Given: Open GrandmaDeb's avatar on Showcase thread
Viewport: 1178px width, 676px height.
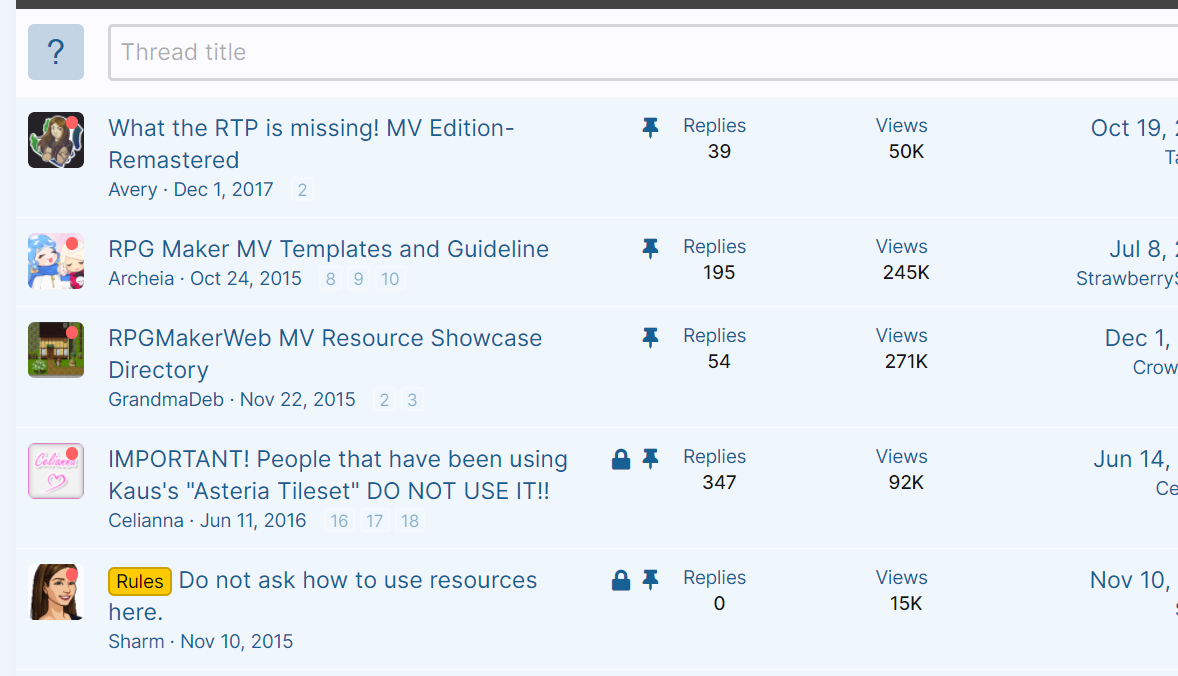Looking at the screenshot, I should tap(56, 350).
